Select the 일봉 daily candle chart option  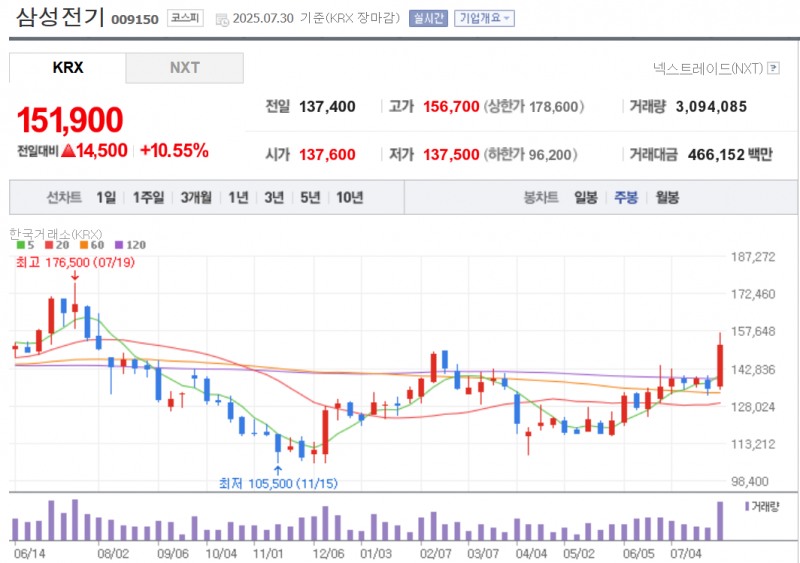point(586,198)
